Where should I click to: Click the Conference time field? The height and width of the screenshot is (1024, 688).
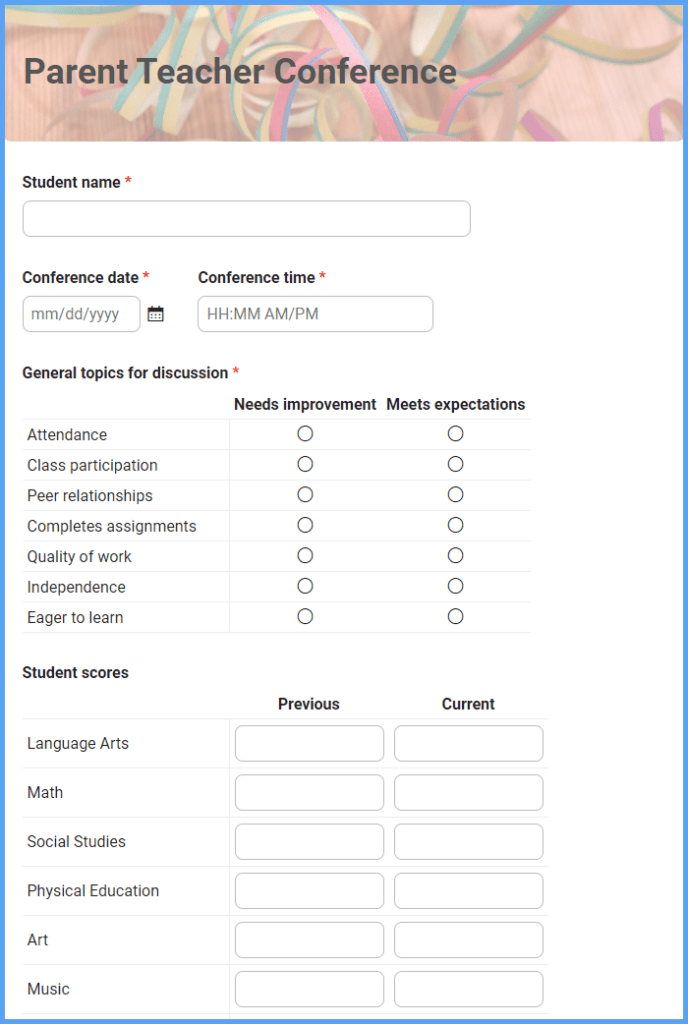314,313
